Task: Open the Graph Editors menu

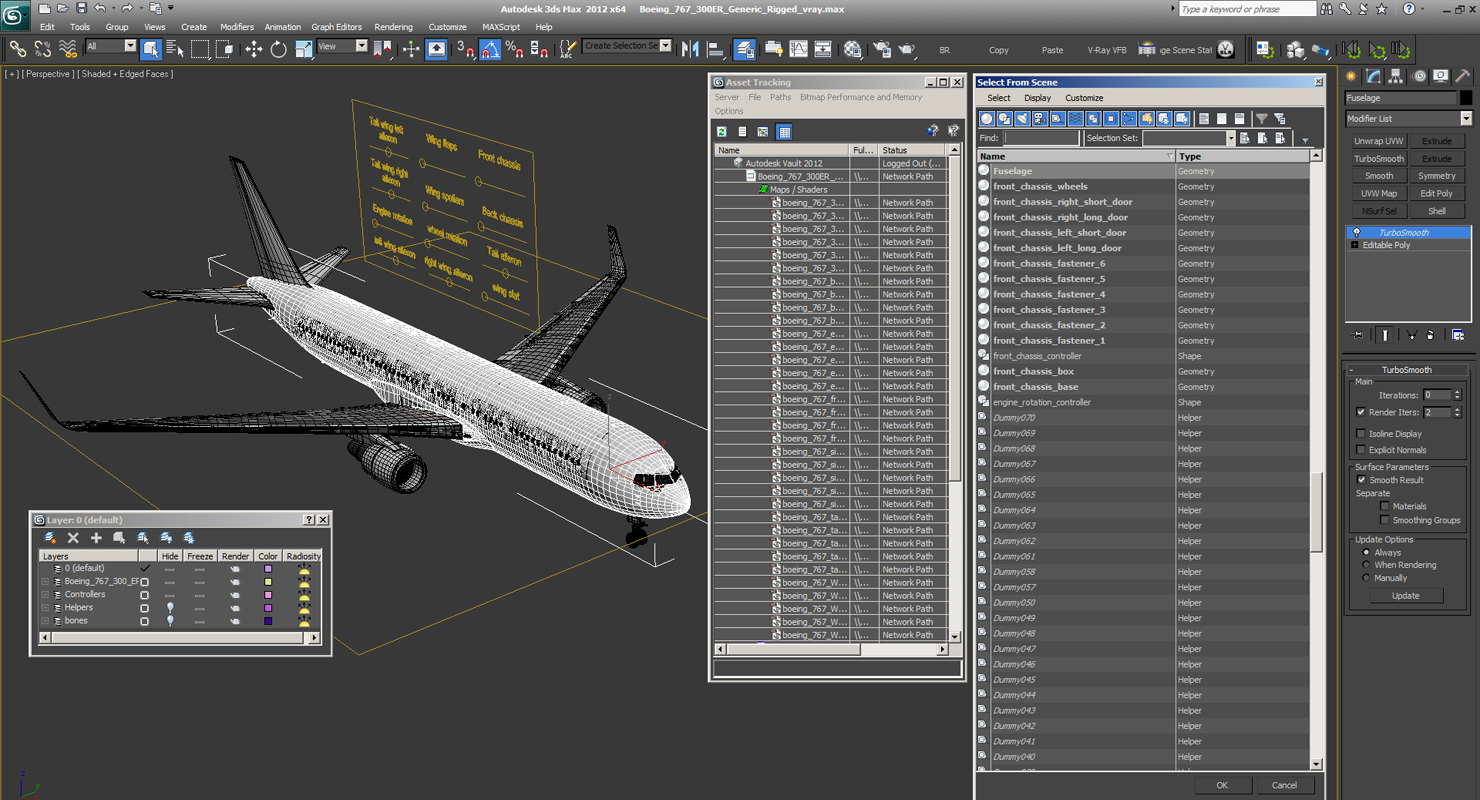Action: 336,27
